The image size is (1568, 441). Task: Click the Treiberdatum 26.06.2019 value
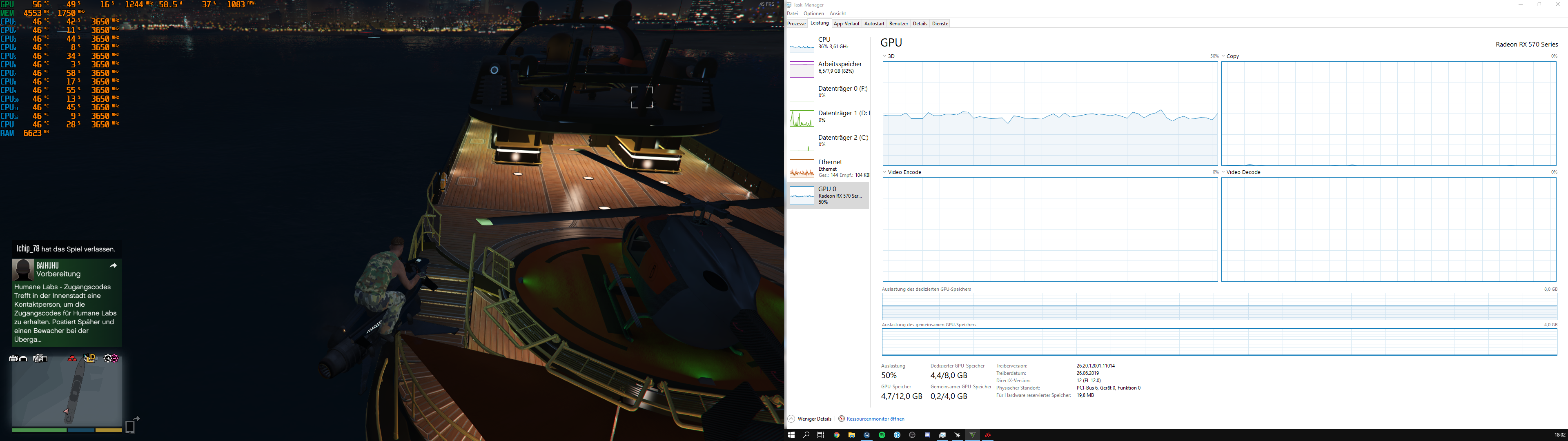point(1088,373)
